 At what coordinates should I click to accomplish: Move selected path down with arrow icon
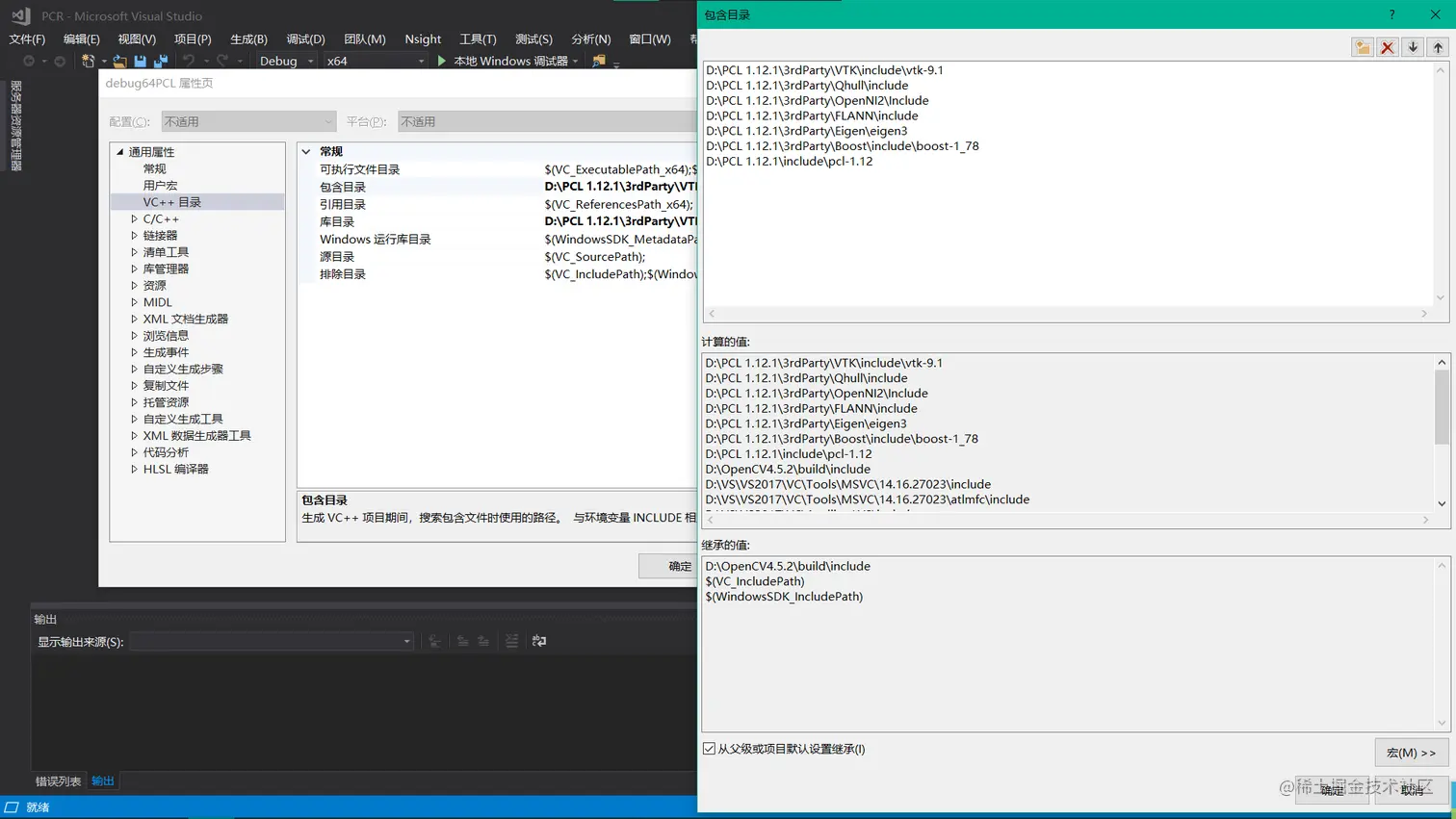coord(1413,47)
